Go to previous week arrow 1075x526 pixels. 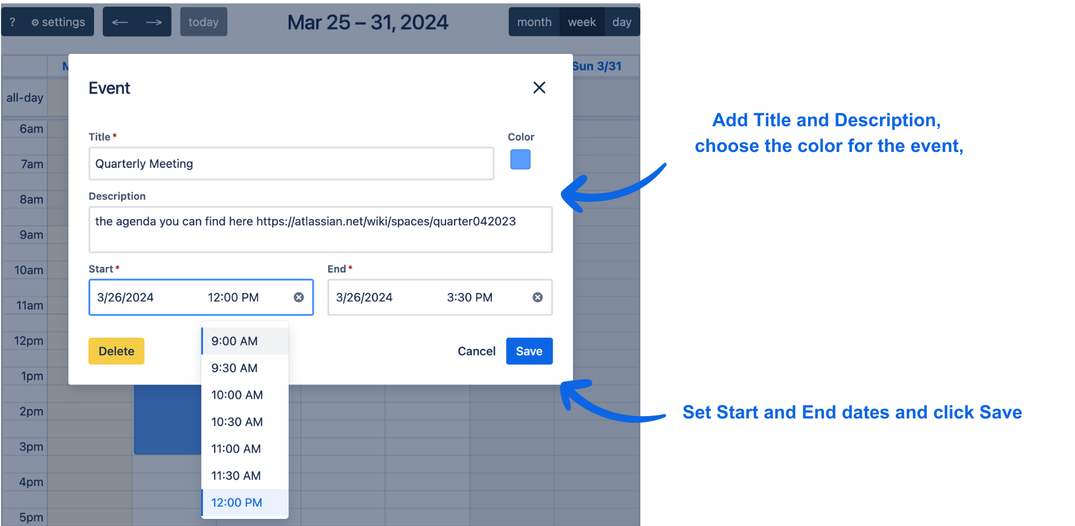[120, 22]
